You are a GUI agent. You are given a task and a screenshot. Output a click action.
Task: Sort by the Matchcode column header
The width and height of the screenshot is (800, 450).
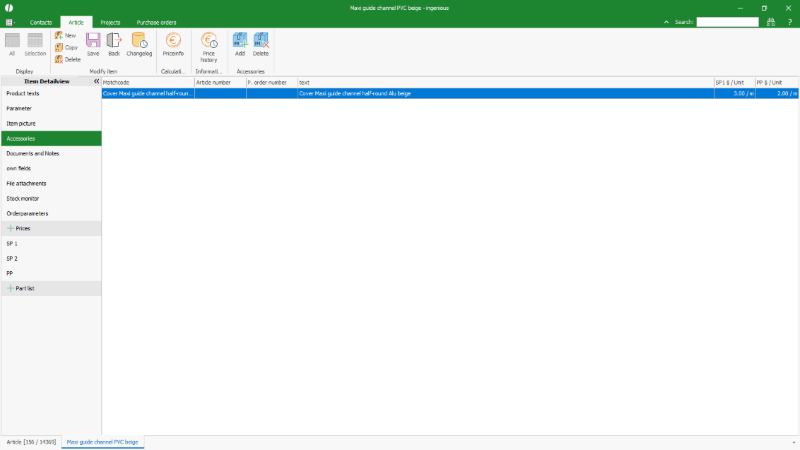pyautogui.click(x=147, y=82)
